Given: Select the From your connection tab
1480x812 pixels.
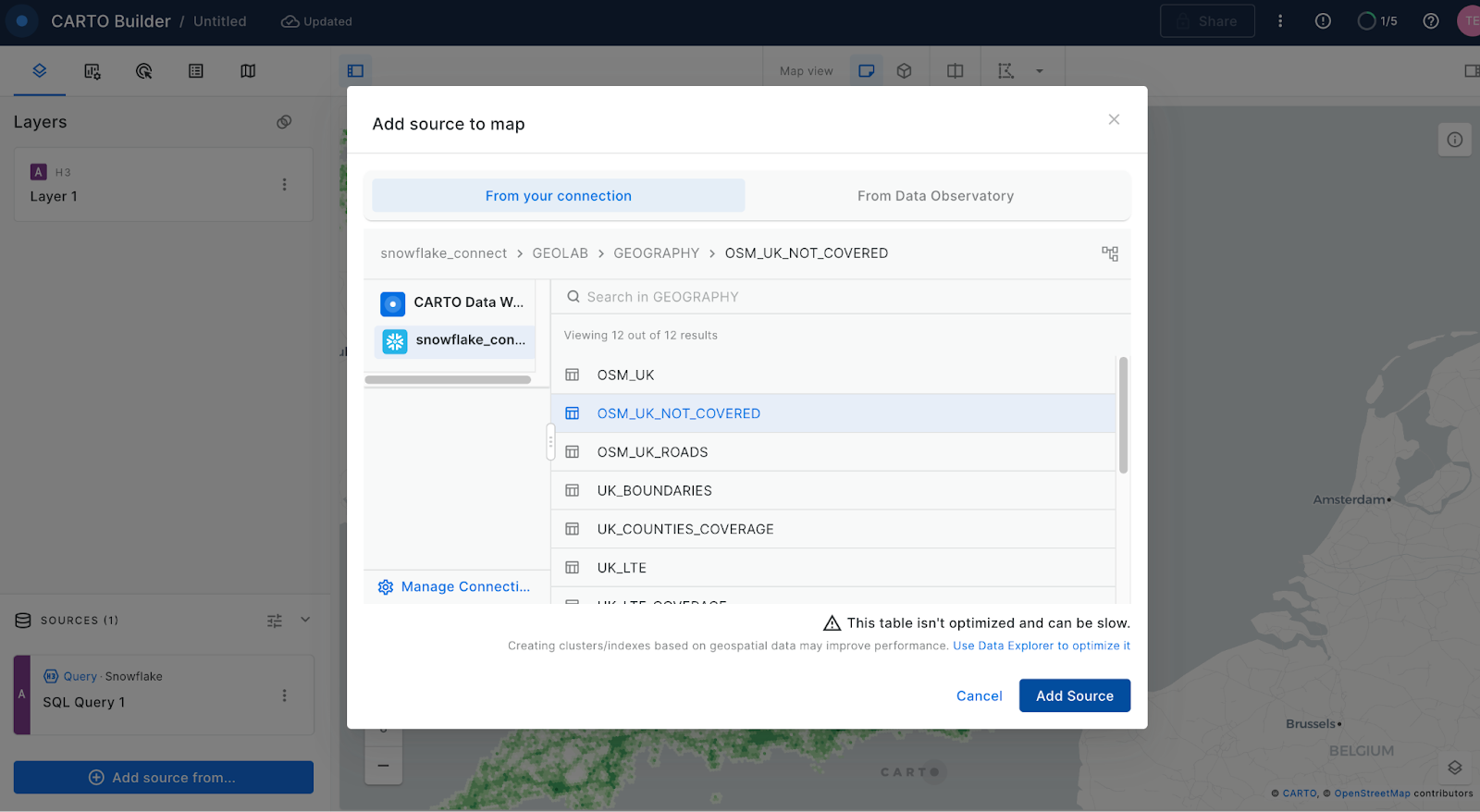Looking at the screenshot, I should coord(558,196).
